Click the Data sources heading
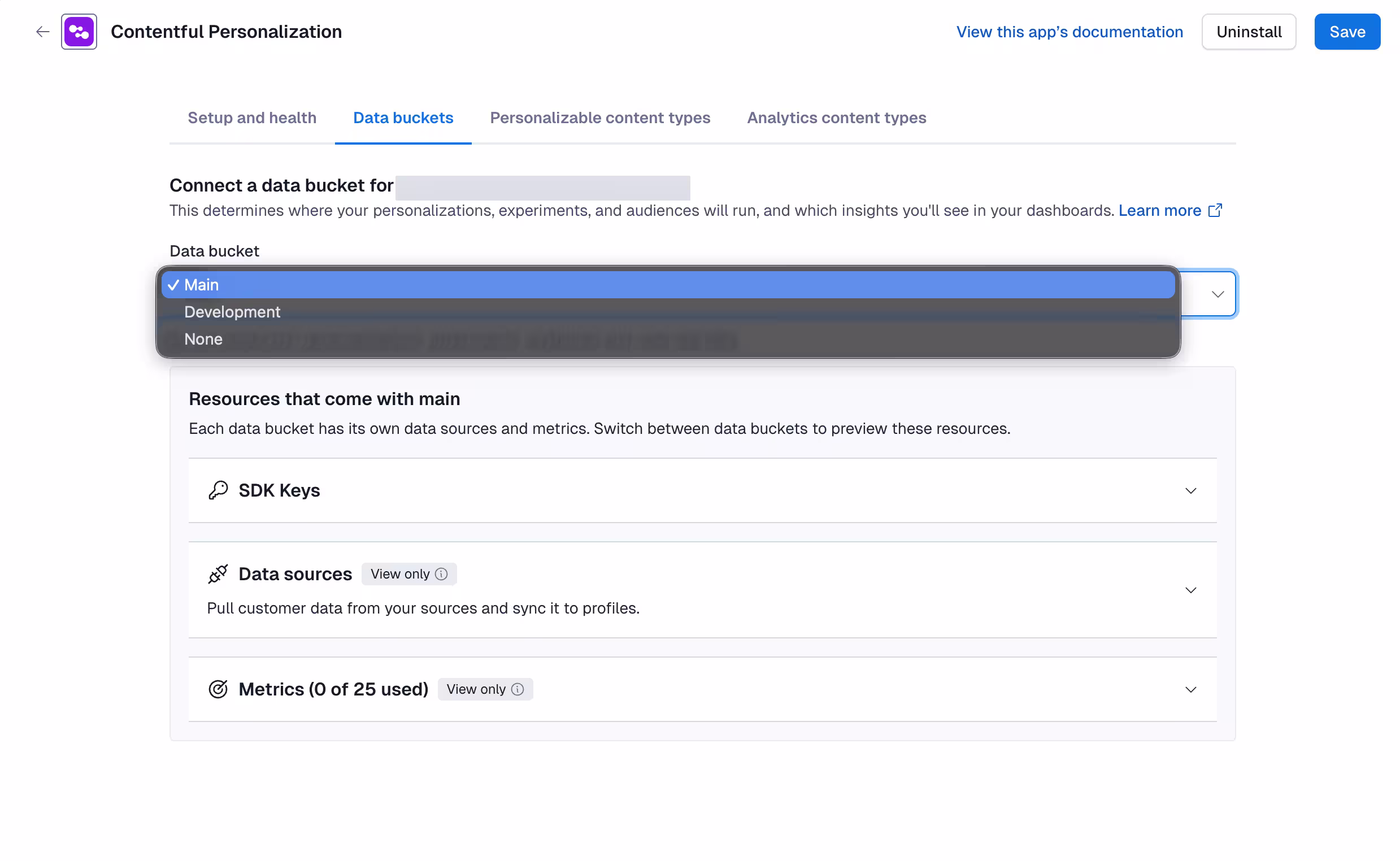 (x=295, y=574)
